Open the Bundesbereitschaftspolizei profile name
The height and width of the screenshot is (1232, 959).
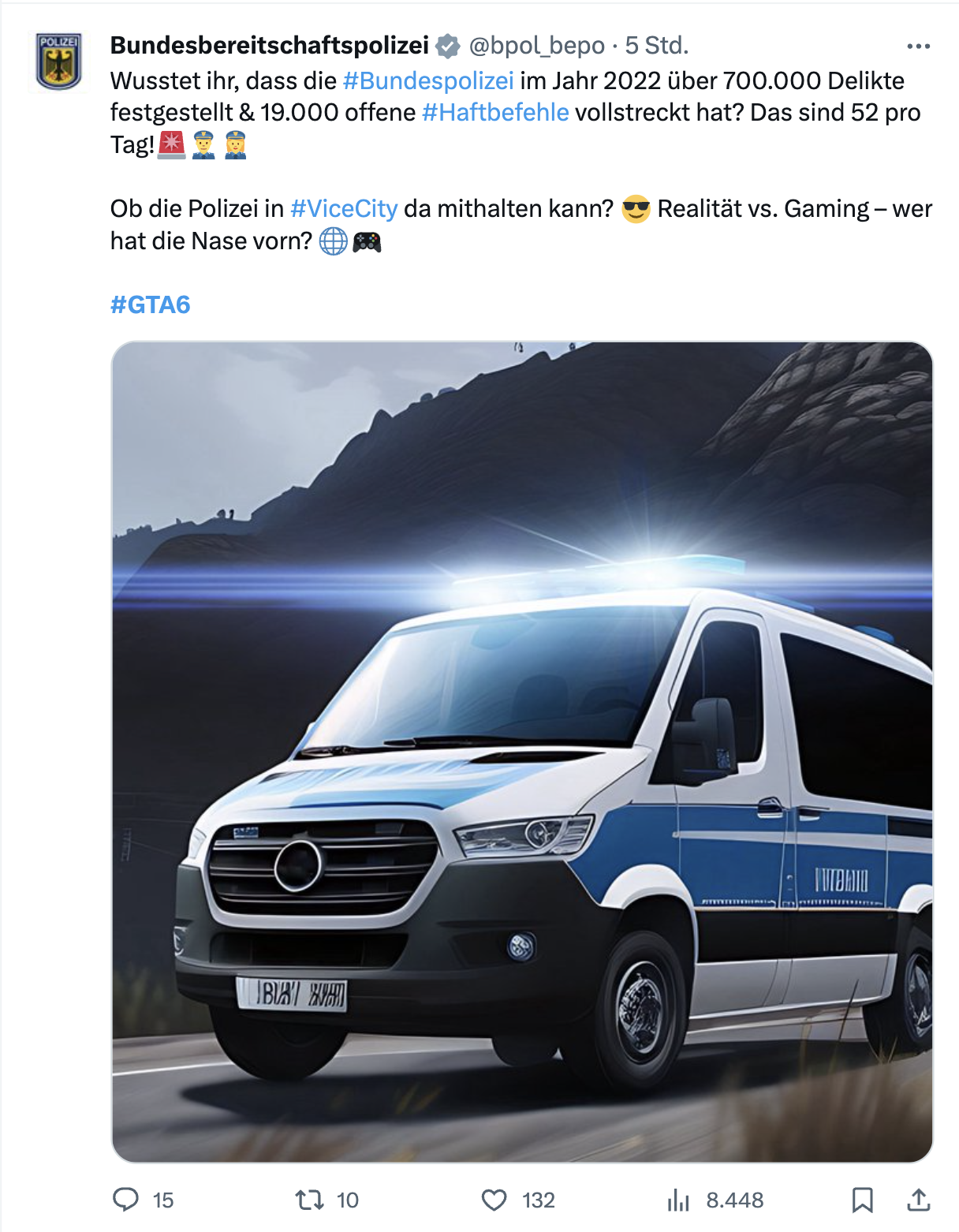tap(270, 46)
